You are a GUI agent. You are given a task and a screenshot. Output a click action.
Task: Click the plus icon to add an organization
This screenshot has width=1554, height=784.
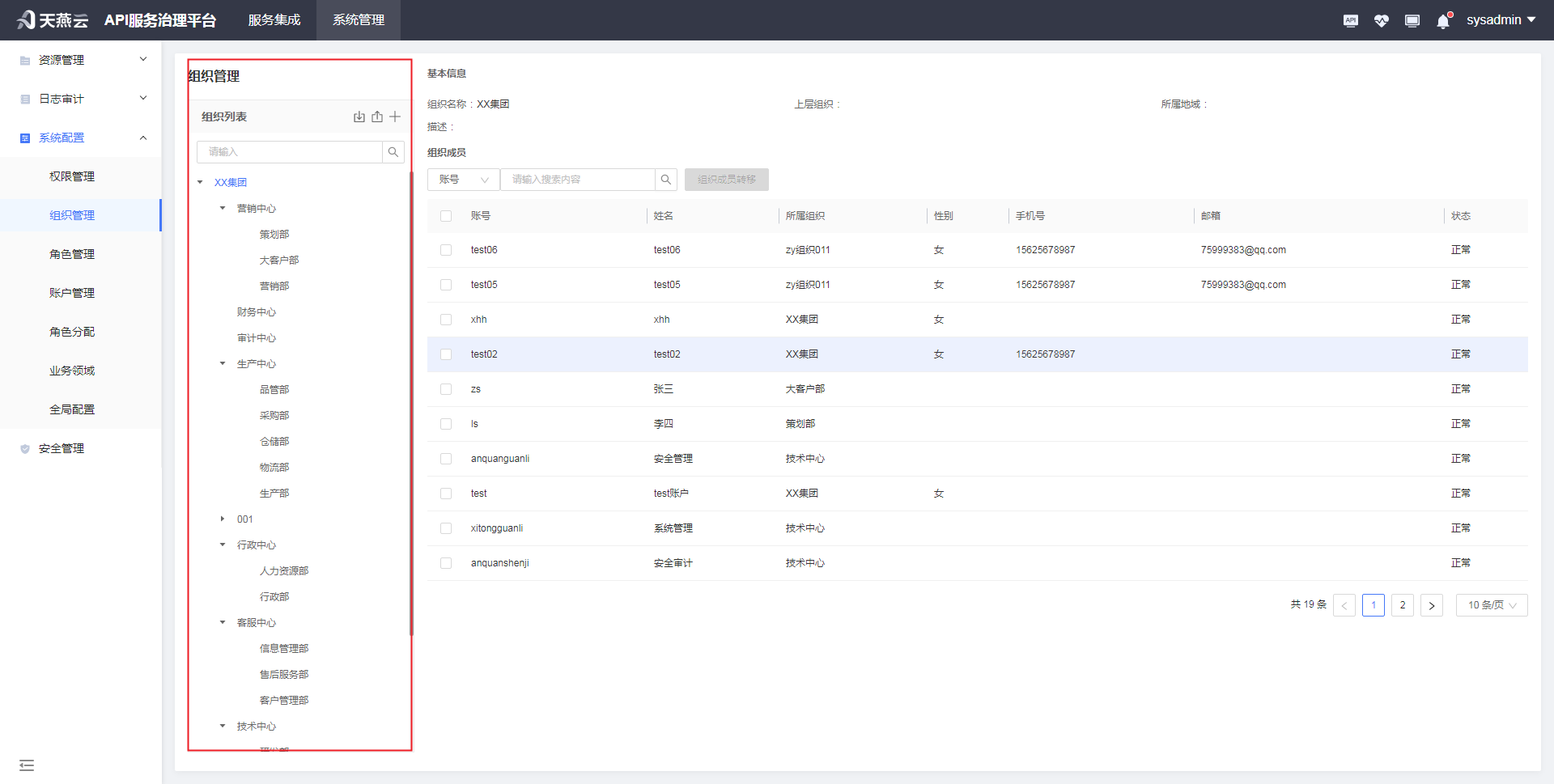[395, 117]
